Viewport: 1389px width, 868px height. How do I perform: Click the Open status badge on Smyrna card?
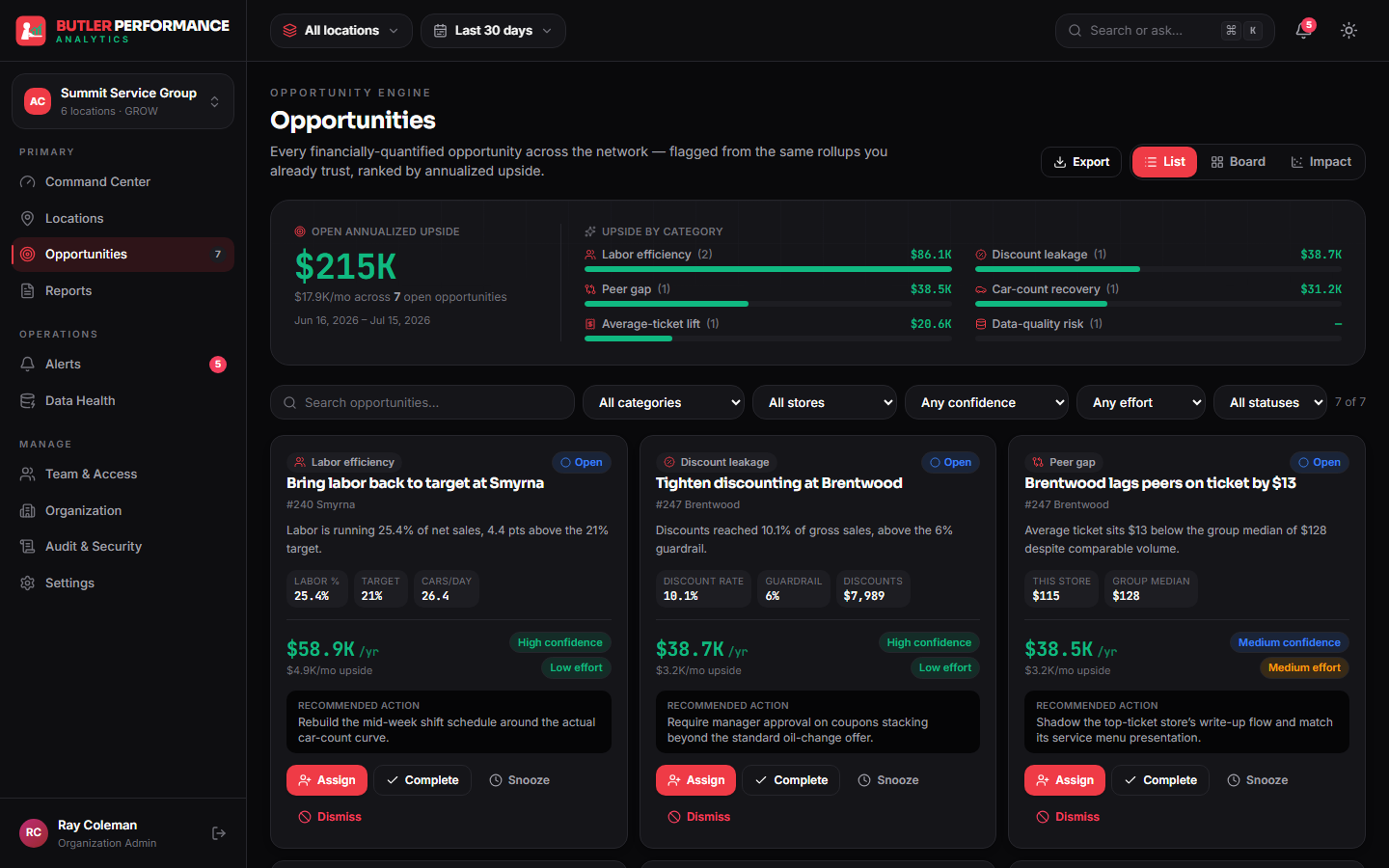(x=582, y=463)
